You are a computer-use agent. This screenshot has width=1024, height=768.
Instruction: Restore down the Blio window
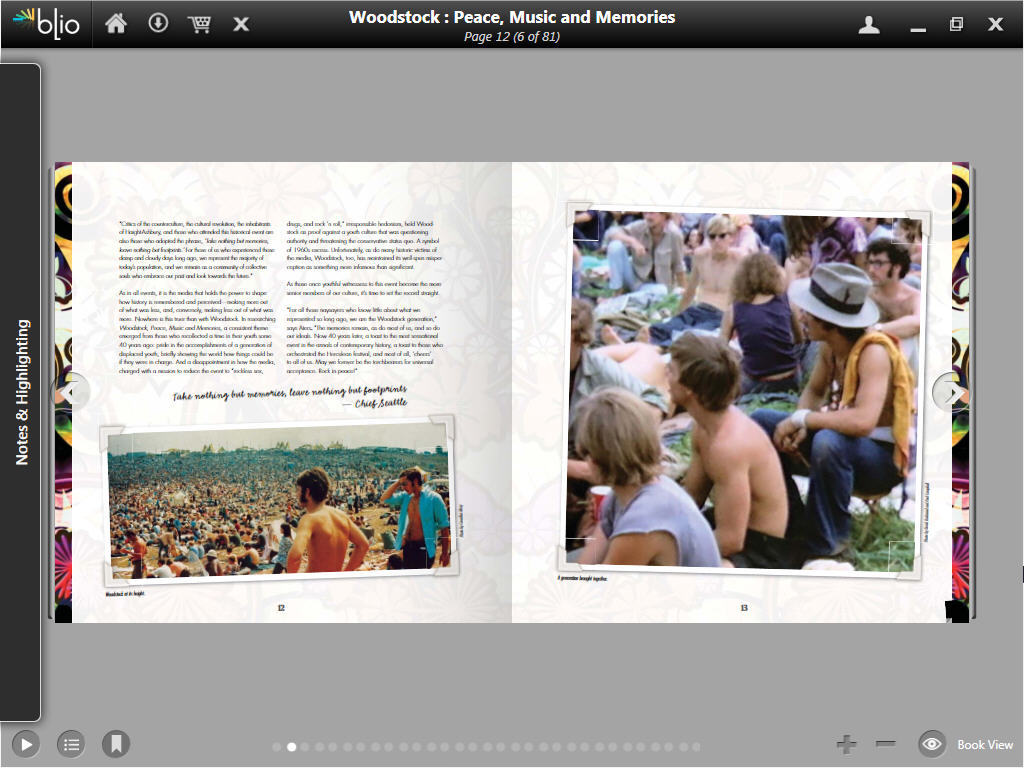[956, 25]
